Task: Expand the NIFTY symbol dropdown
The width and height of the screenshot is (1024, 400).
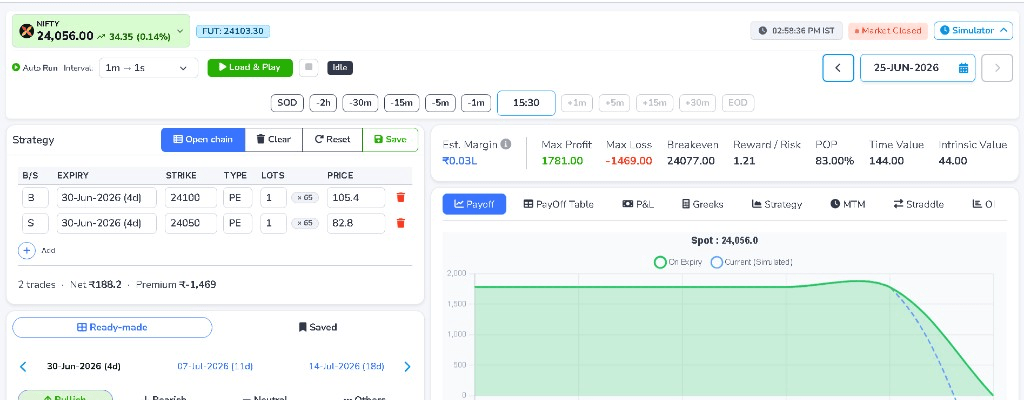Action: 180,31
